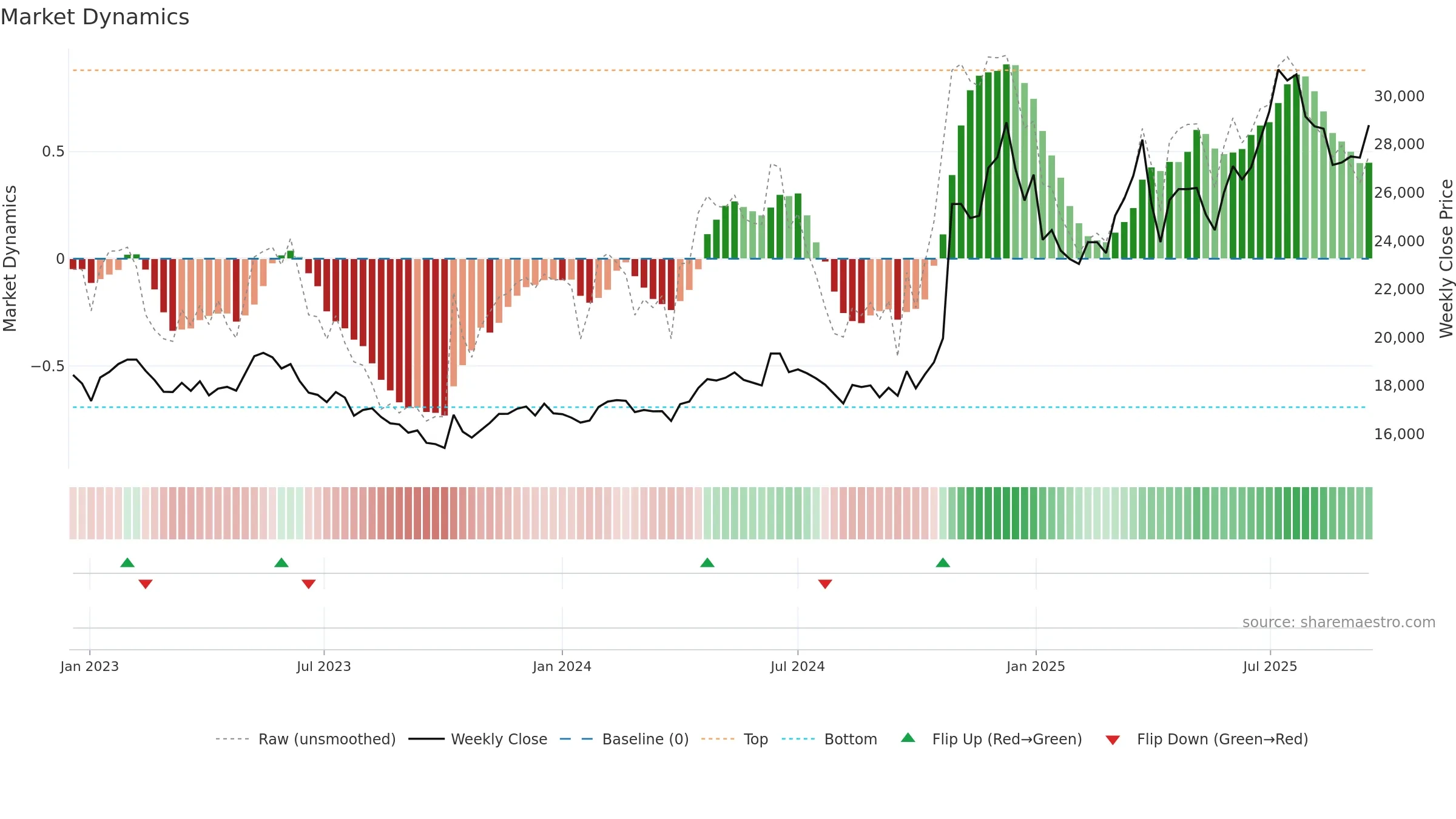The image size is (1456, 819).
Task: Click the Jul 2025 x-axis label
Action: click(1270, 666)
